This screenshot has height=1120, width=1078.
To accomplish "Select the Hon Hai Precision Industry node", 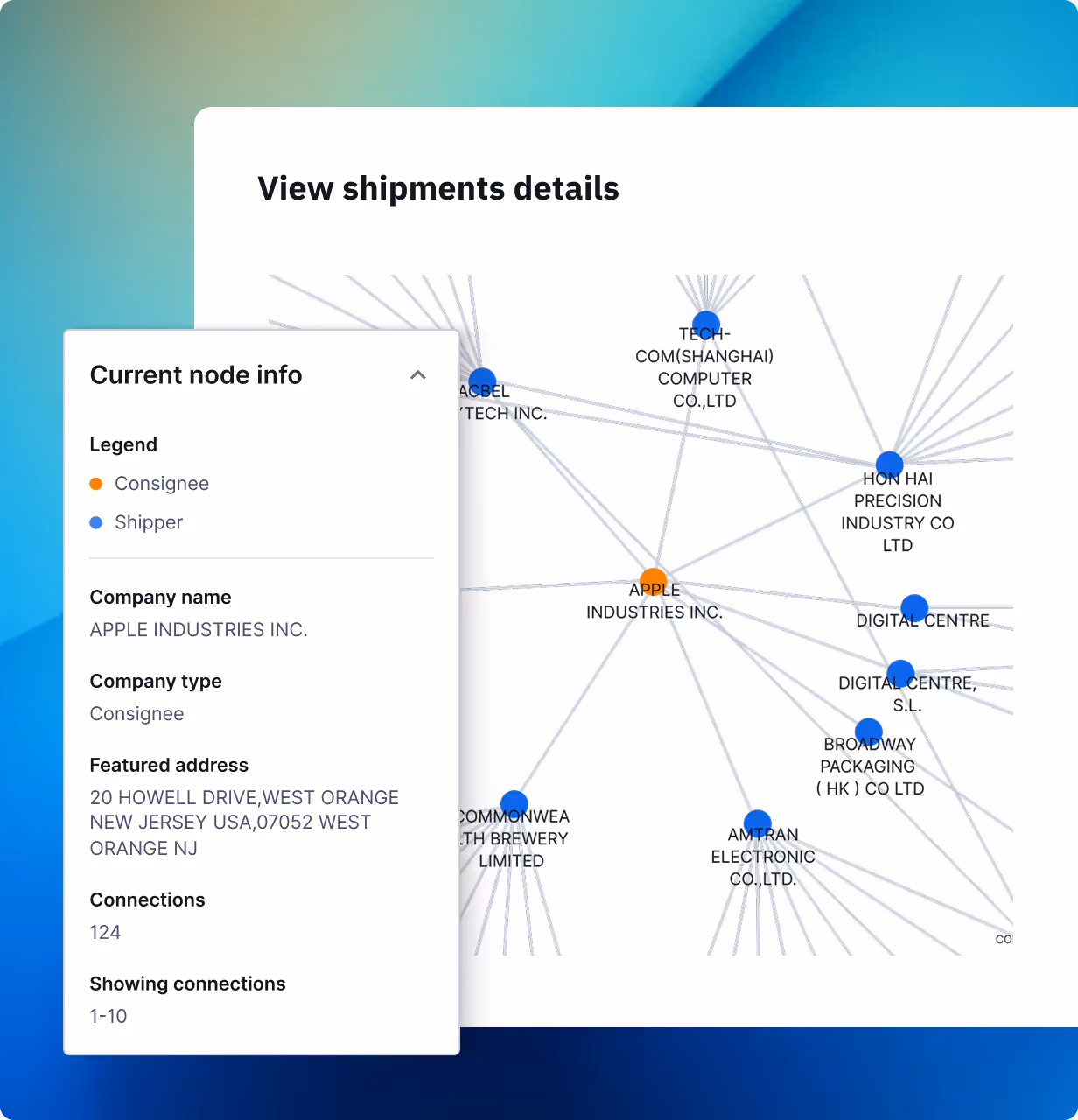I will click(x=889, y=465).
